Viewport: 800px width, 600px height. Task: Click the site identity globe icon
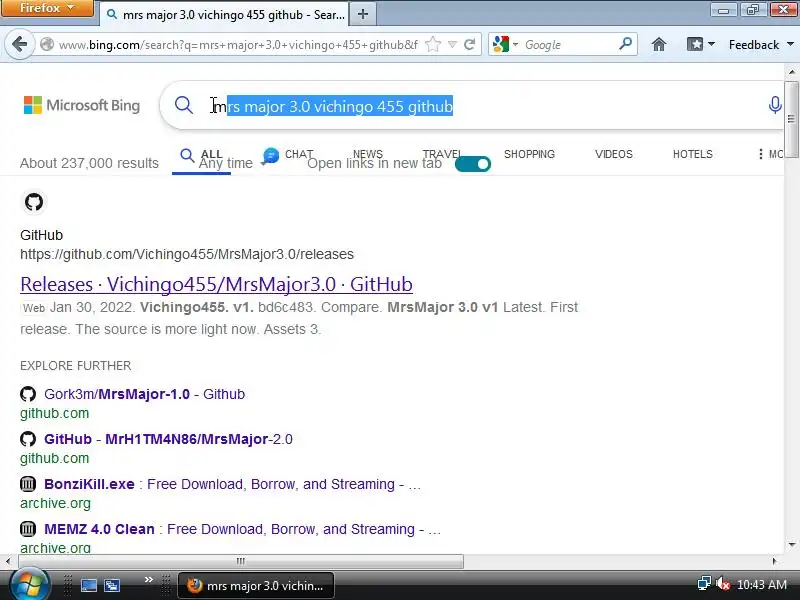tap(47, 44)
